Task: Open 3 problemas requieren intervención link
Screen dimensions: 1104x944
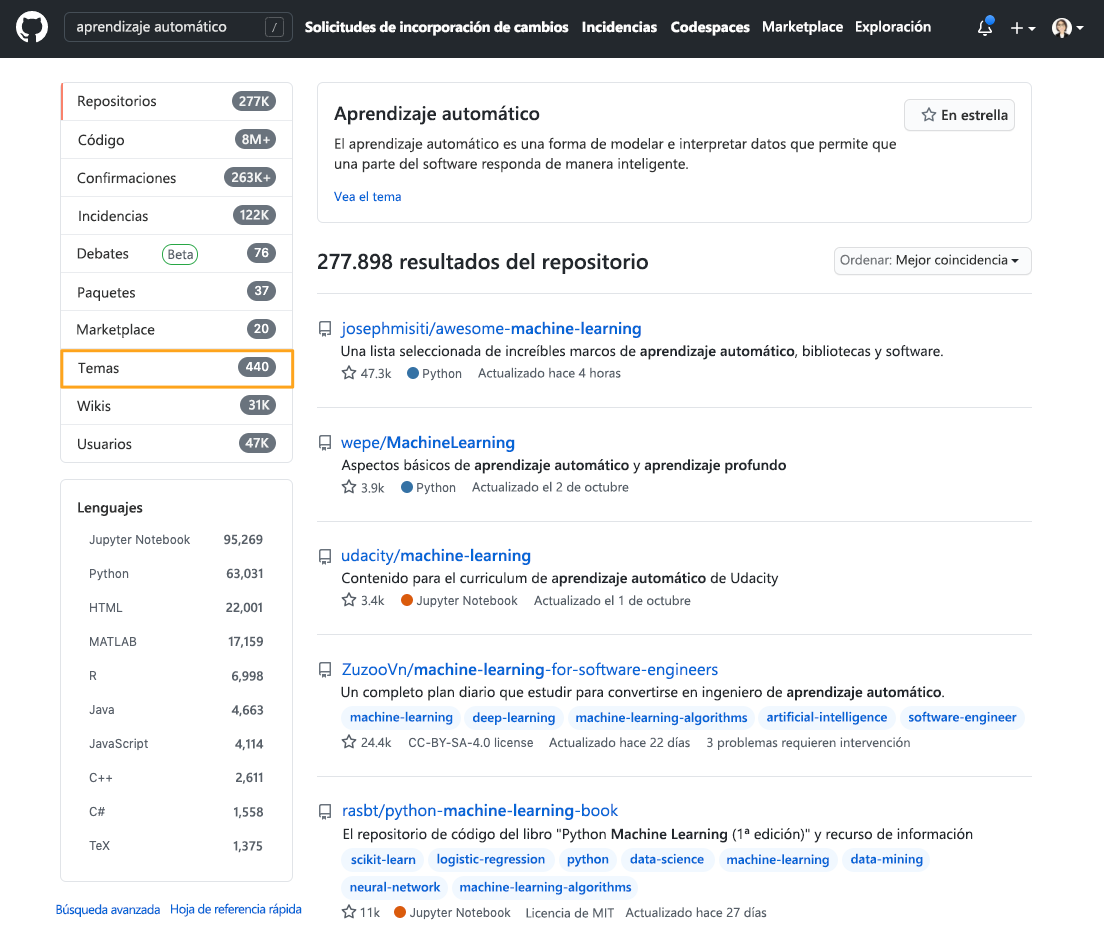Action: pyautogui.click(x=808, y=743)
